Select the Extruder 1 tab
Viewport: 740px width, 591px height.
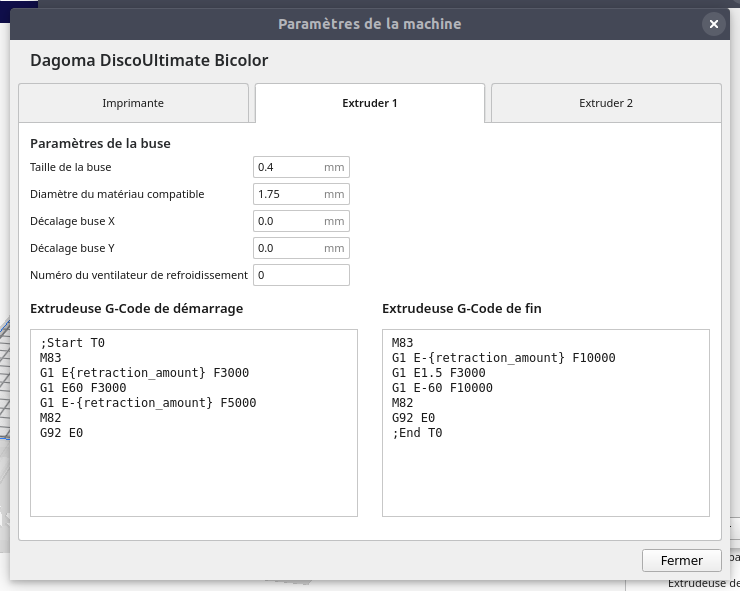pyautogui.click(x=370, y=103)
